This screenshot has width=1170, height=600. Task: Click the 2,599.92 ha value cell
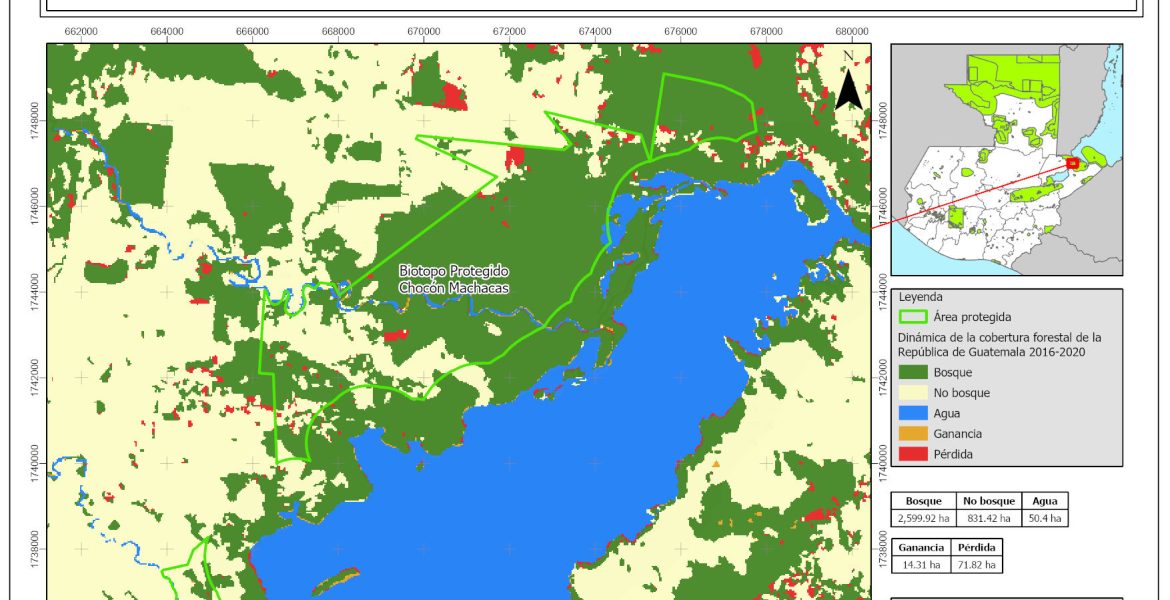(924, 518)
